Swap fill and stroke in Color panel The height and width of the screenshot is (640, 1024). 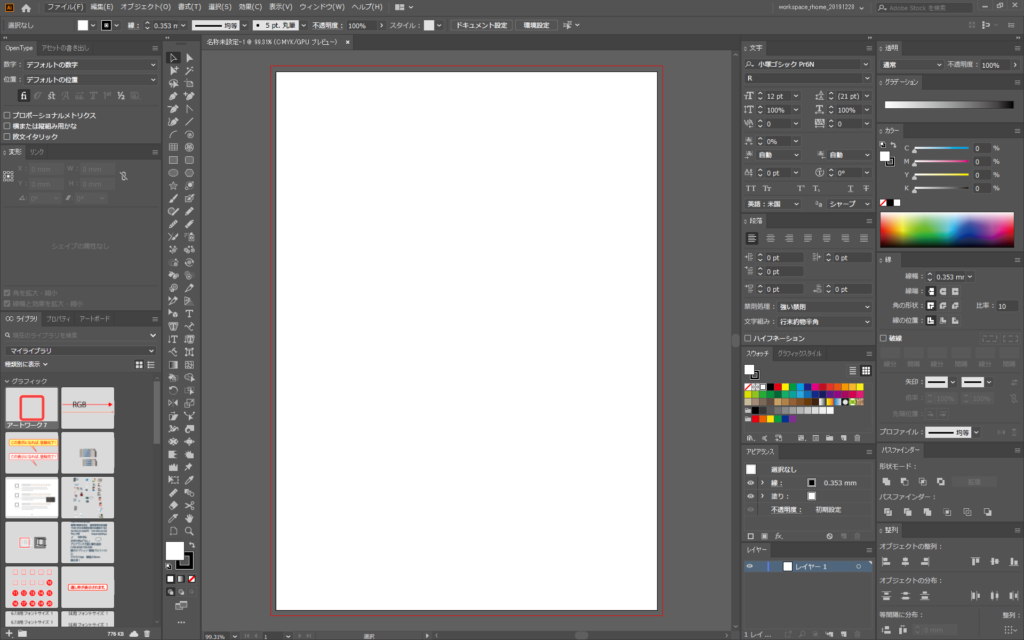pos(896,145)
